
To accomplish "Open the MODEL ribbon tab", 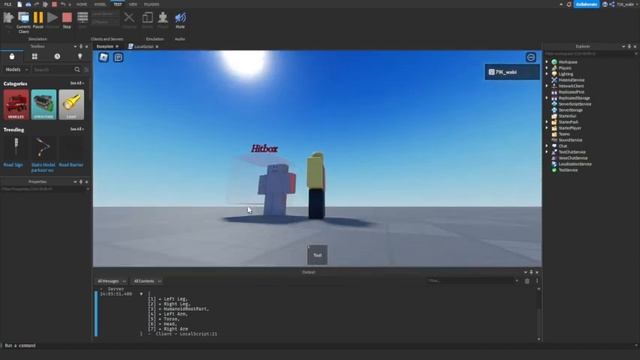I will coord(100,4).
